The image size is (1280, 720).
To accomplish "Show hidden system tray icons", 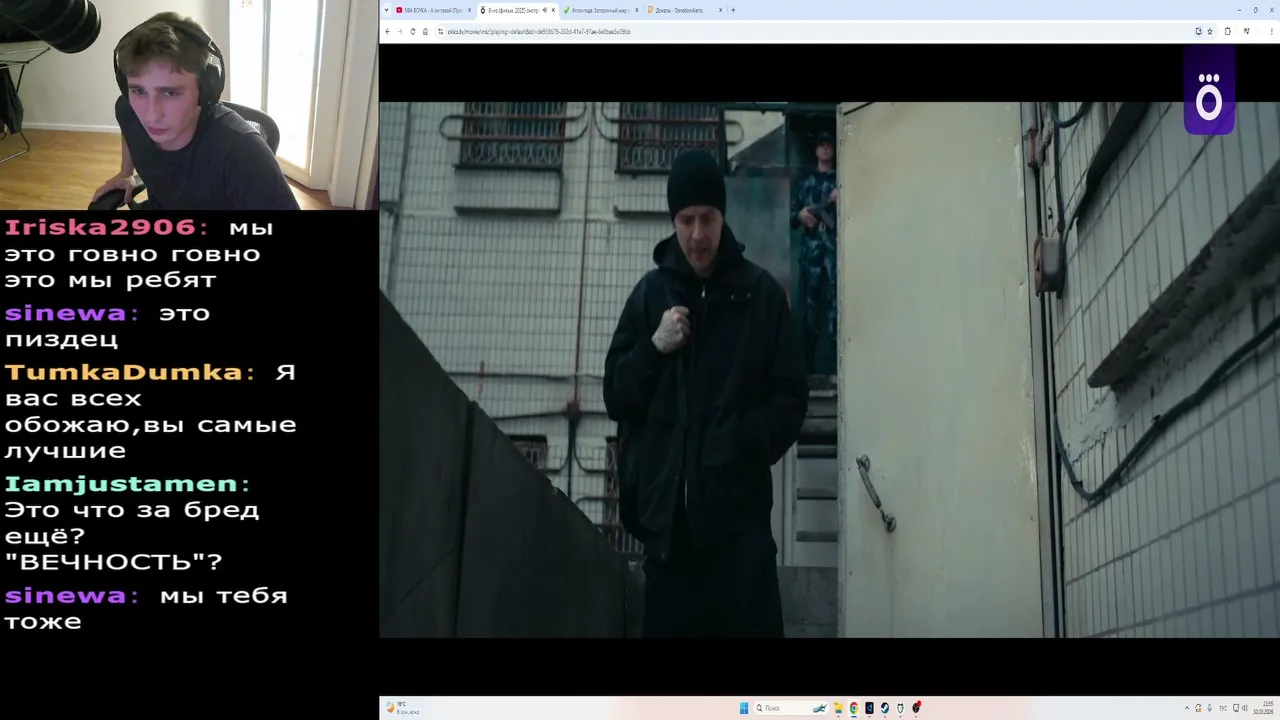I will [1186, 708].
